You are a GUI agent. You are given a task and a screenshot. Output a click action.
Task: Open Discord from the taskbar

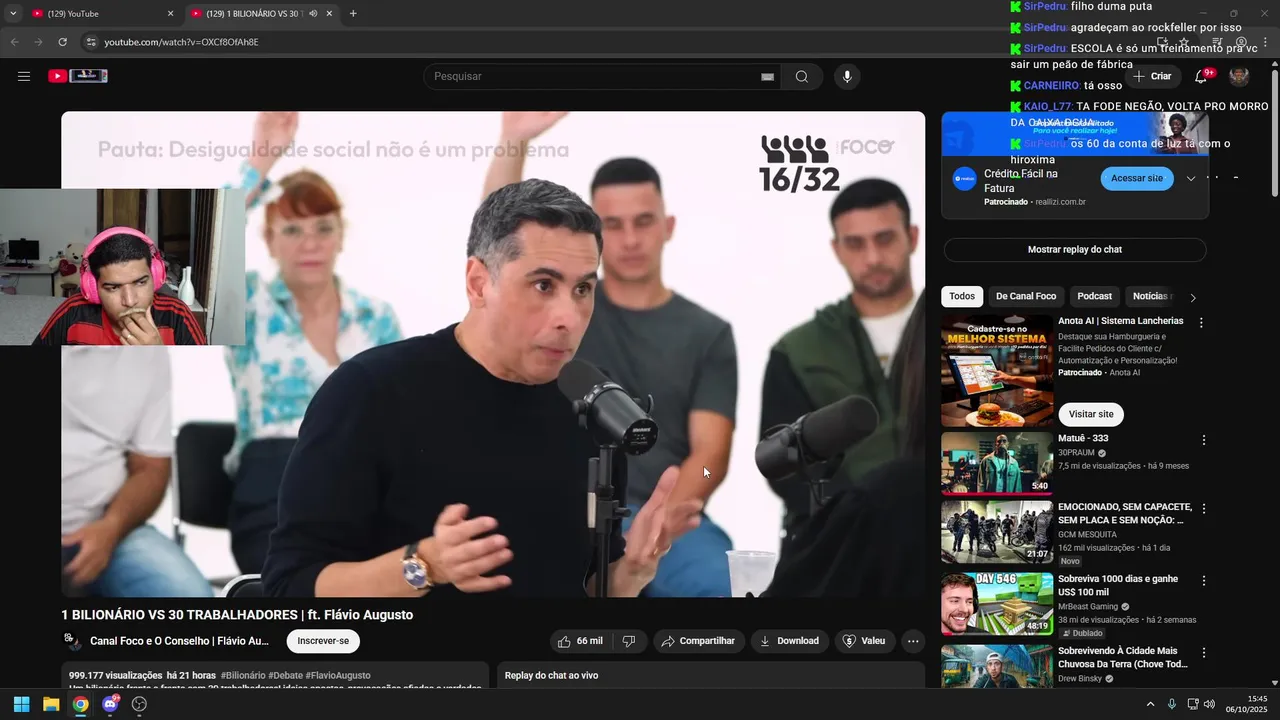tap(110, 704)
